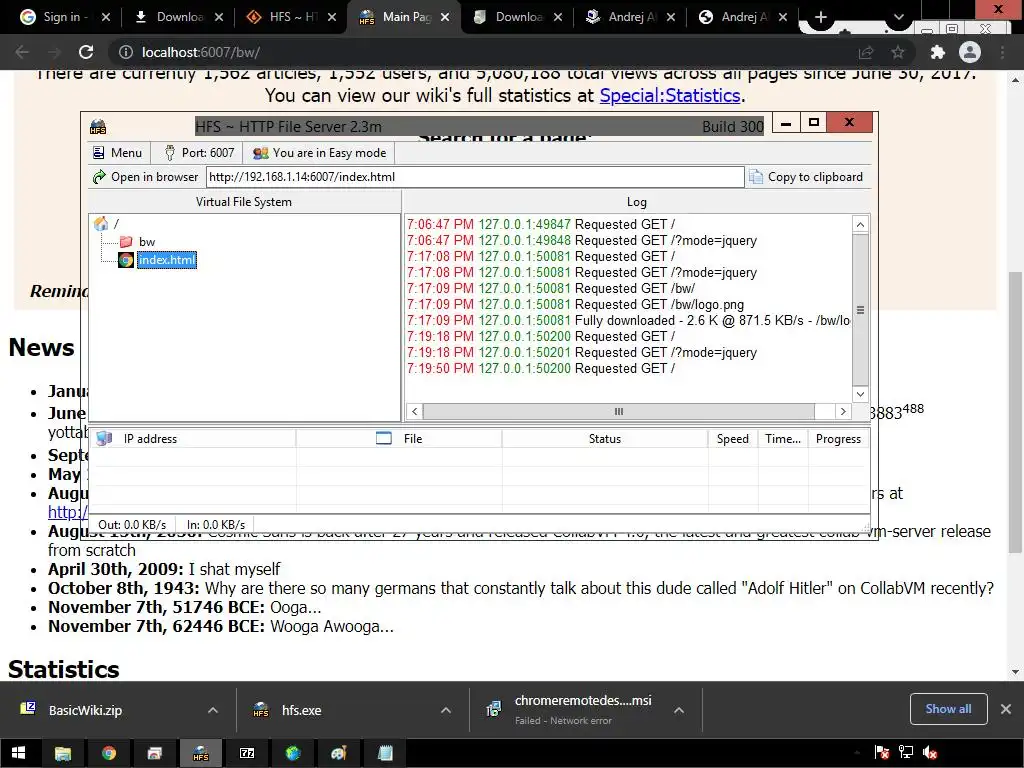The image size is (1024, 768).
Task: Open the Chrome three-dot menu
Action: tap(1002, 52)
